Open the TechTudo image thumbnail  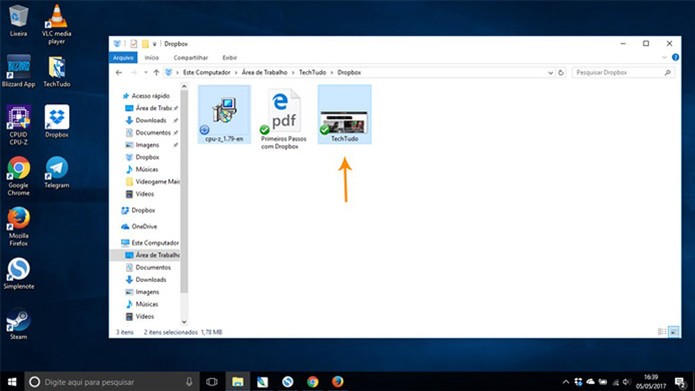pos(344,114)
